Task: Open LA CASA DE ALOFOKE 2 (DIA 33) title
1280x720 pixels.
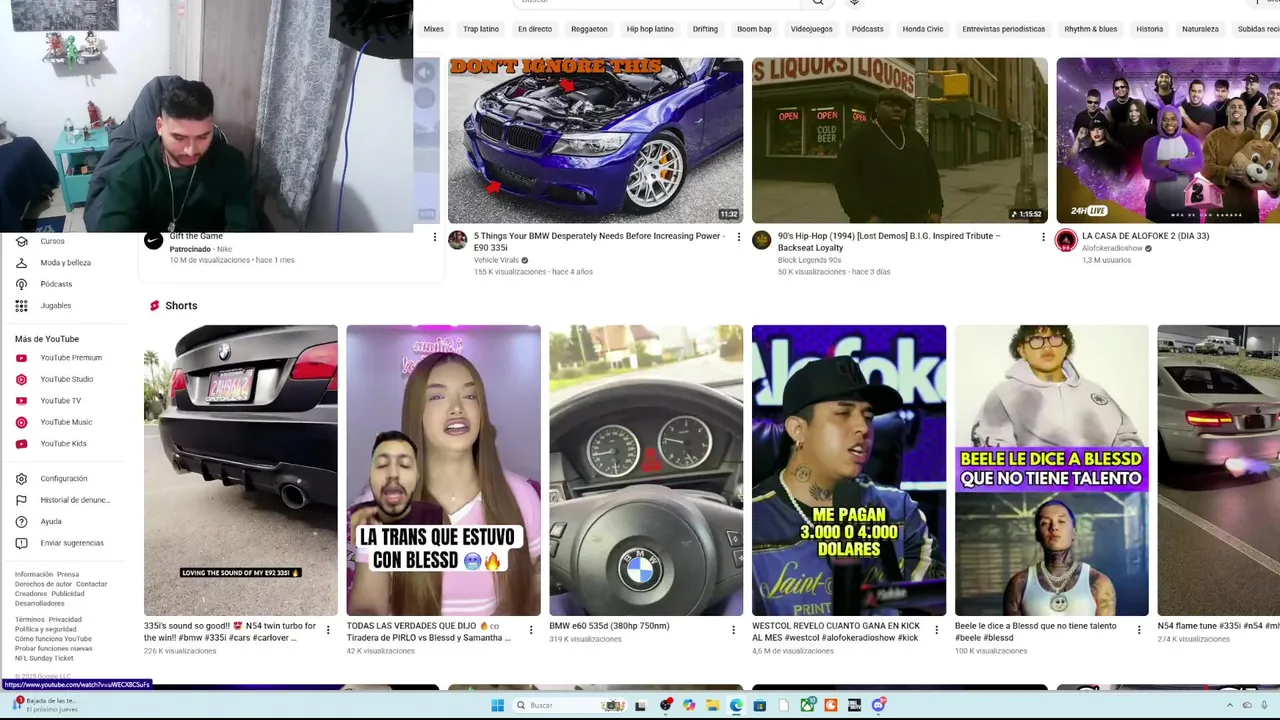Action: click(1145, 236)
